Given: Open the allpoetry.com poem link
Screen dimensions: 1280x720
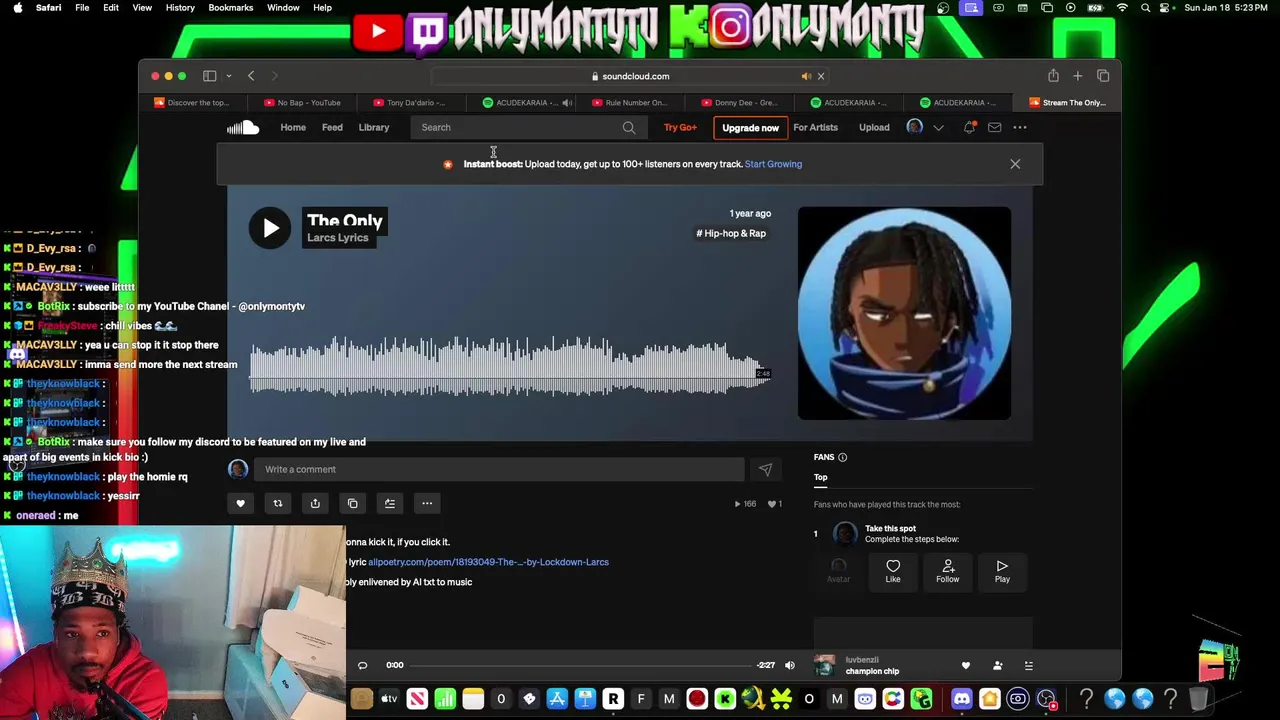Looking at the screenshot, I should [x=488, y=562].
